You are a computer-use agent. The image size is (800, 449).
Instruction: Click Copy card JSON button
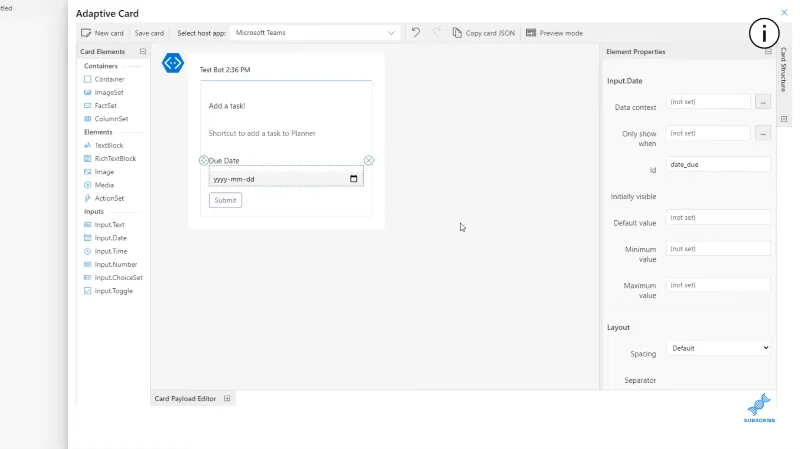pyautogui.click(x=484, y=33)
